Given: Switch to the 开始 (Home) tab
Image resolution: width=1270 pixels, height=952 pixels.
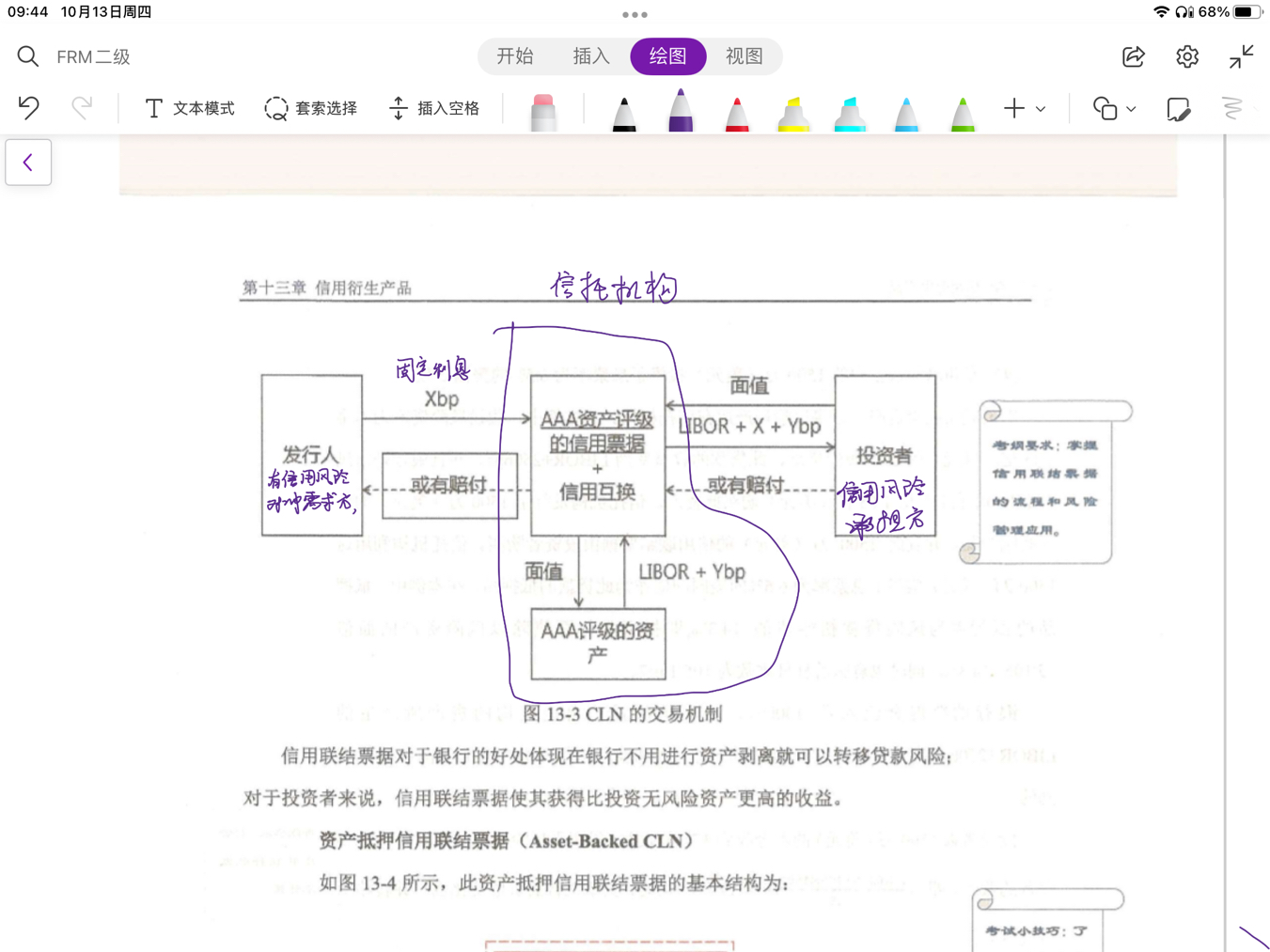Looking at the screenshot, I should pos(515,56).
